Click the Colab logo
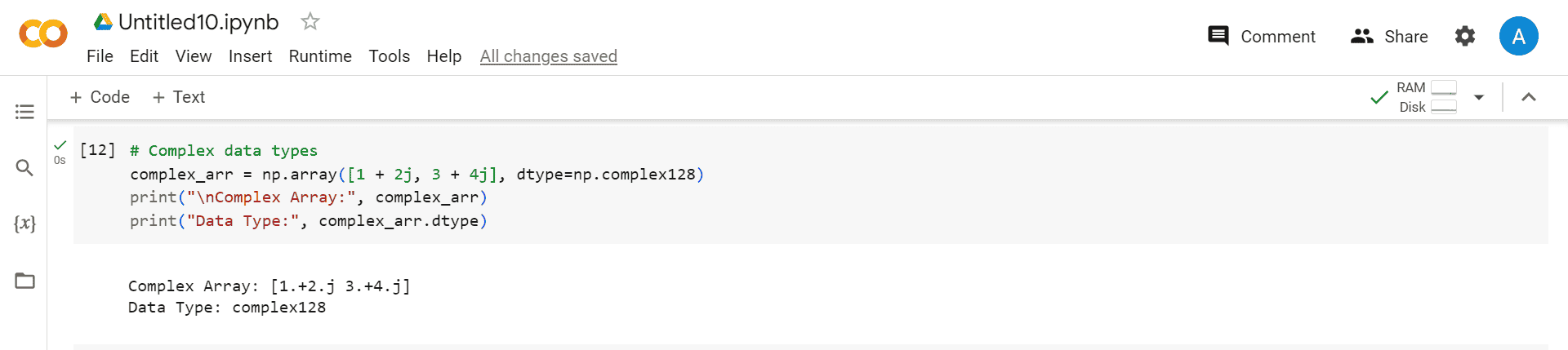 [x=42, y=33]
